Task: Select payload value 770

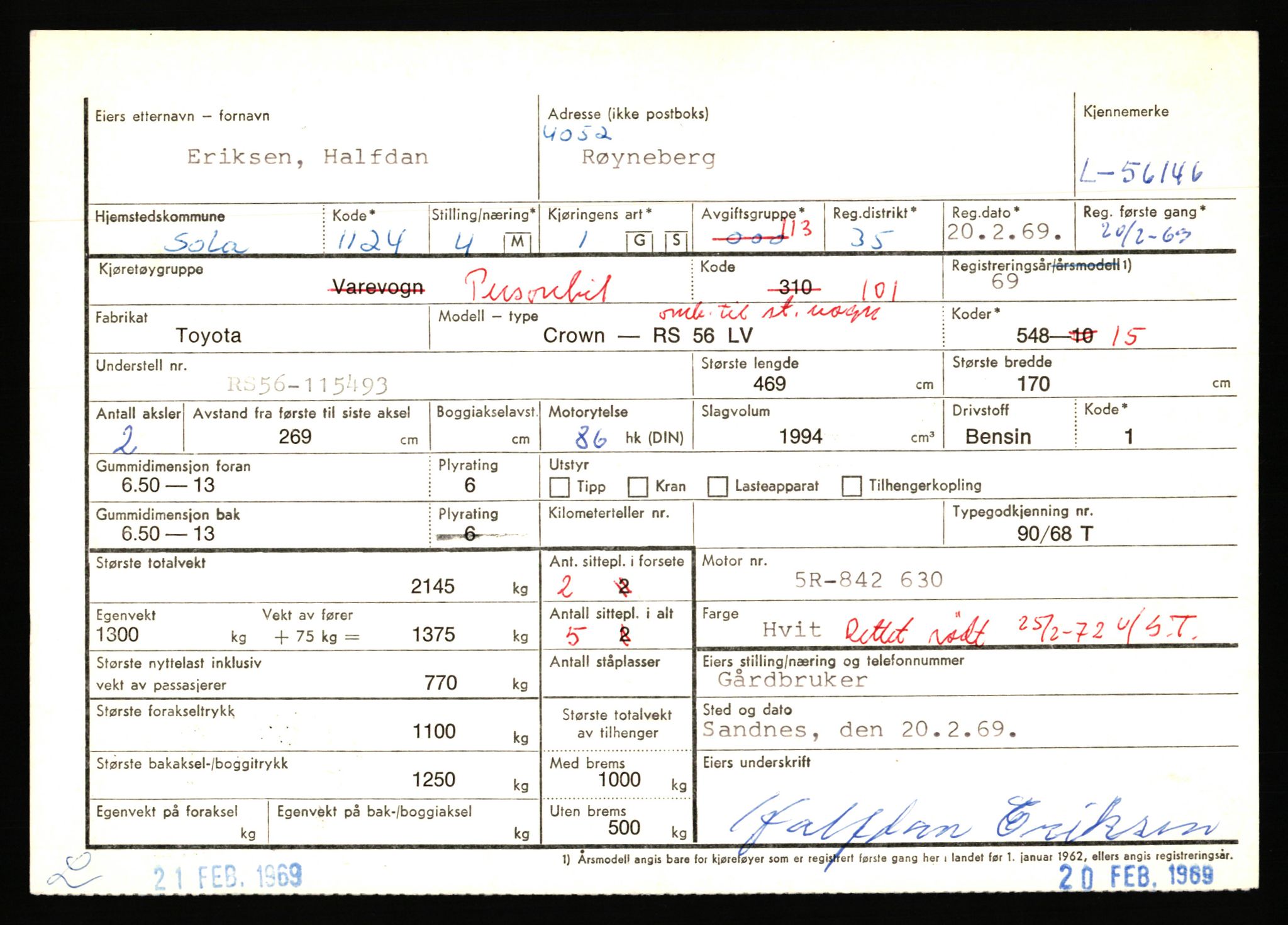Action: click(x=440, y=682)
